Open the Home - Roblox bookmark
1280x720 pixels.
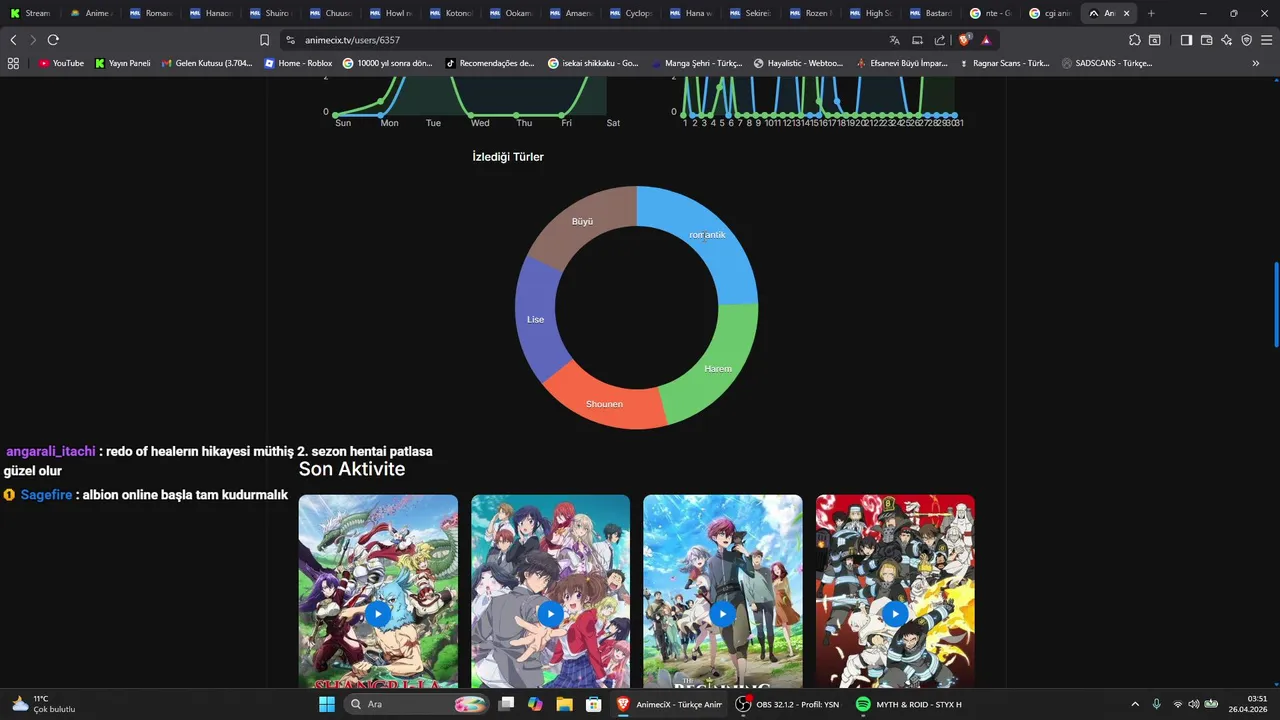tap(298, 63)
